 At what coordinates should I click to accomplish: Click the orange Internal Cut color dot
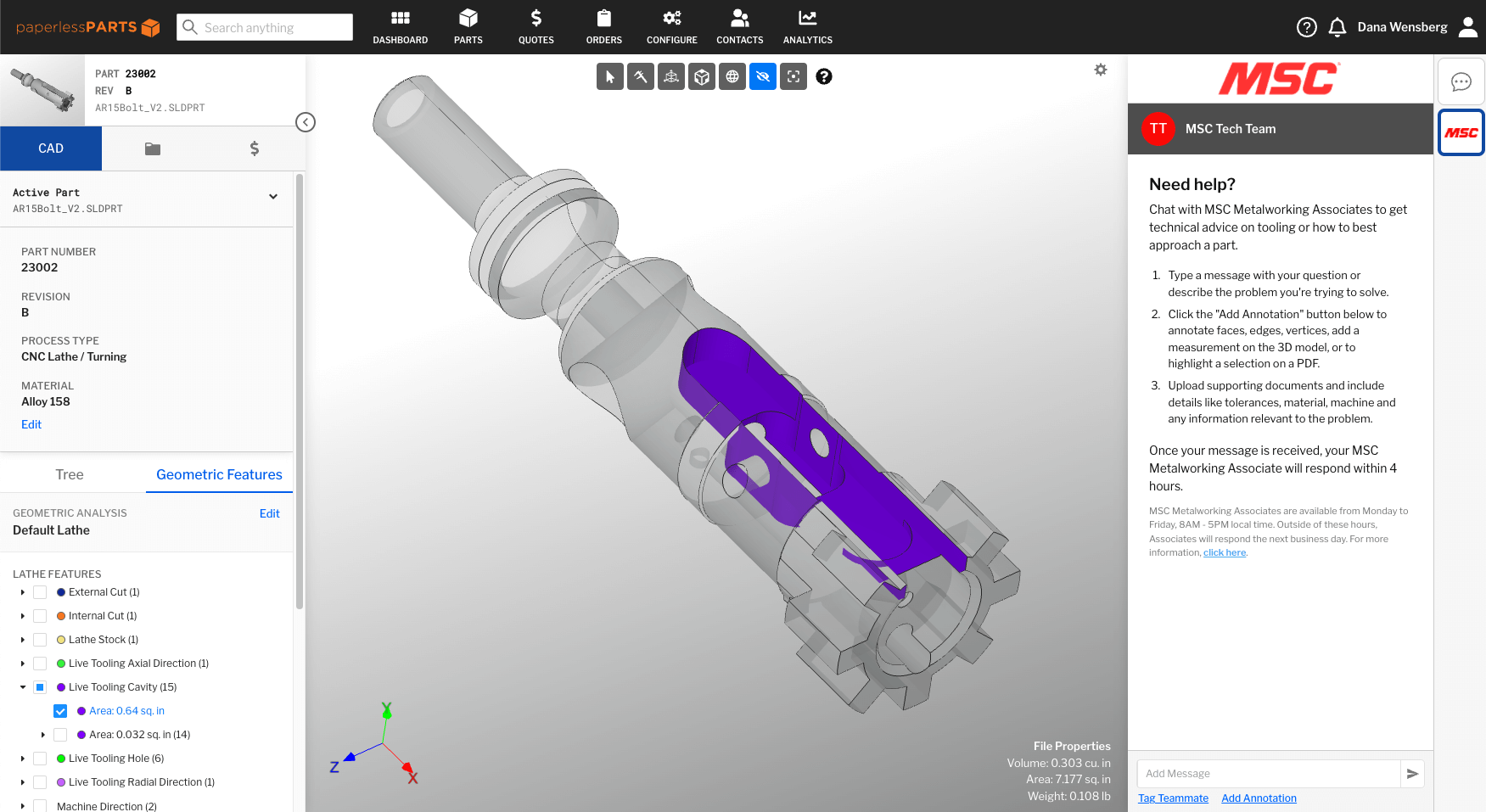tap(61, 616)
